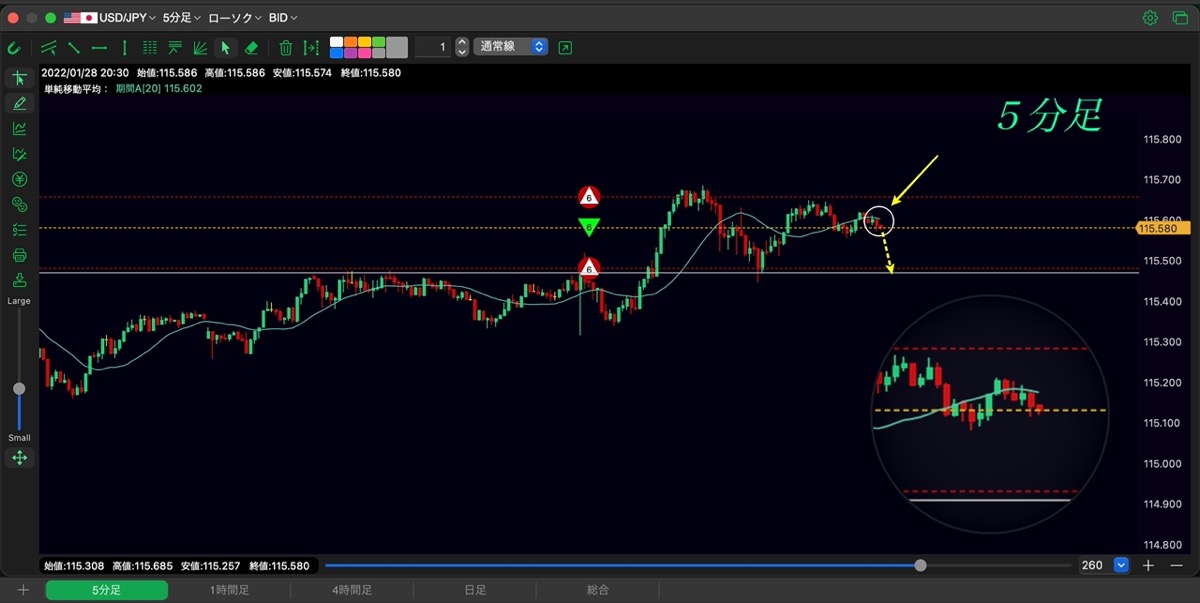Select the diagonal trend line tool
The image size is (1200, 603).
74,47
